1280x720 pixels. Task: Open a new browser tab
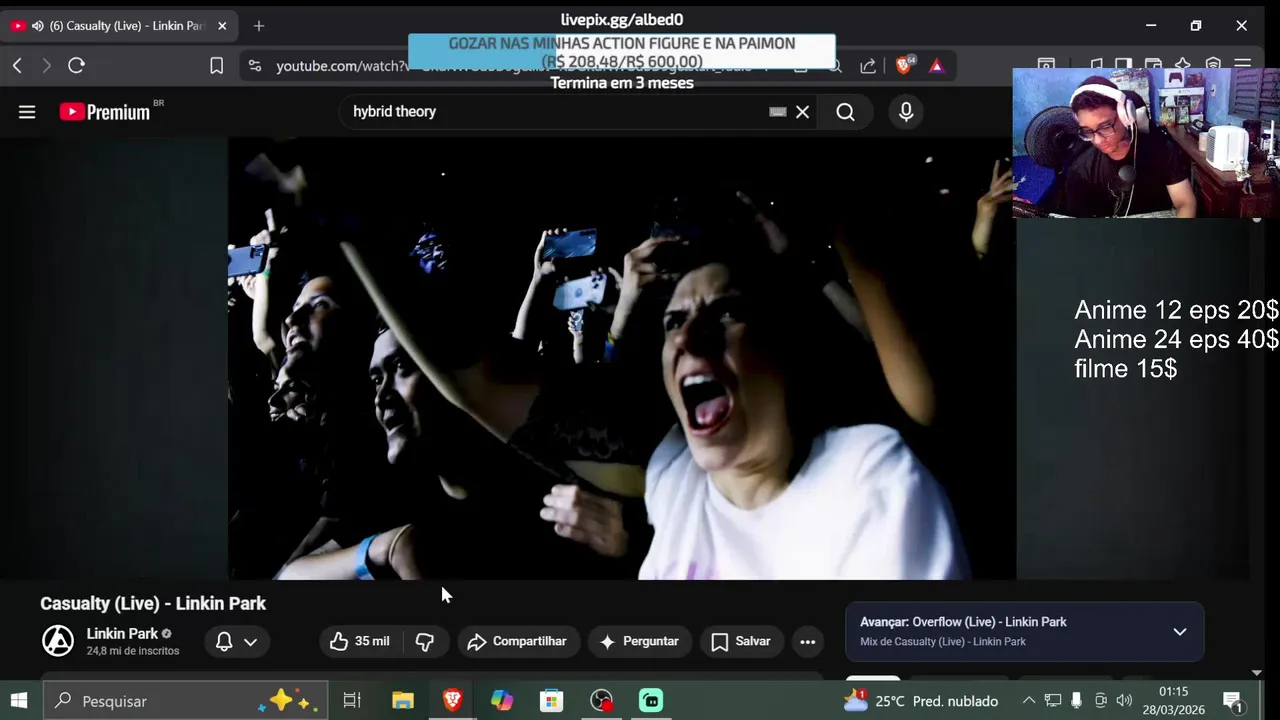259,26
